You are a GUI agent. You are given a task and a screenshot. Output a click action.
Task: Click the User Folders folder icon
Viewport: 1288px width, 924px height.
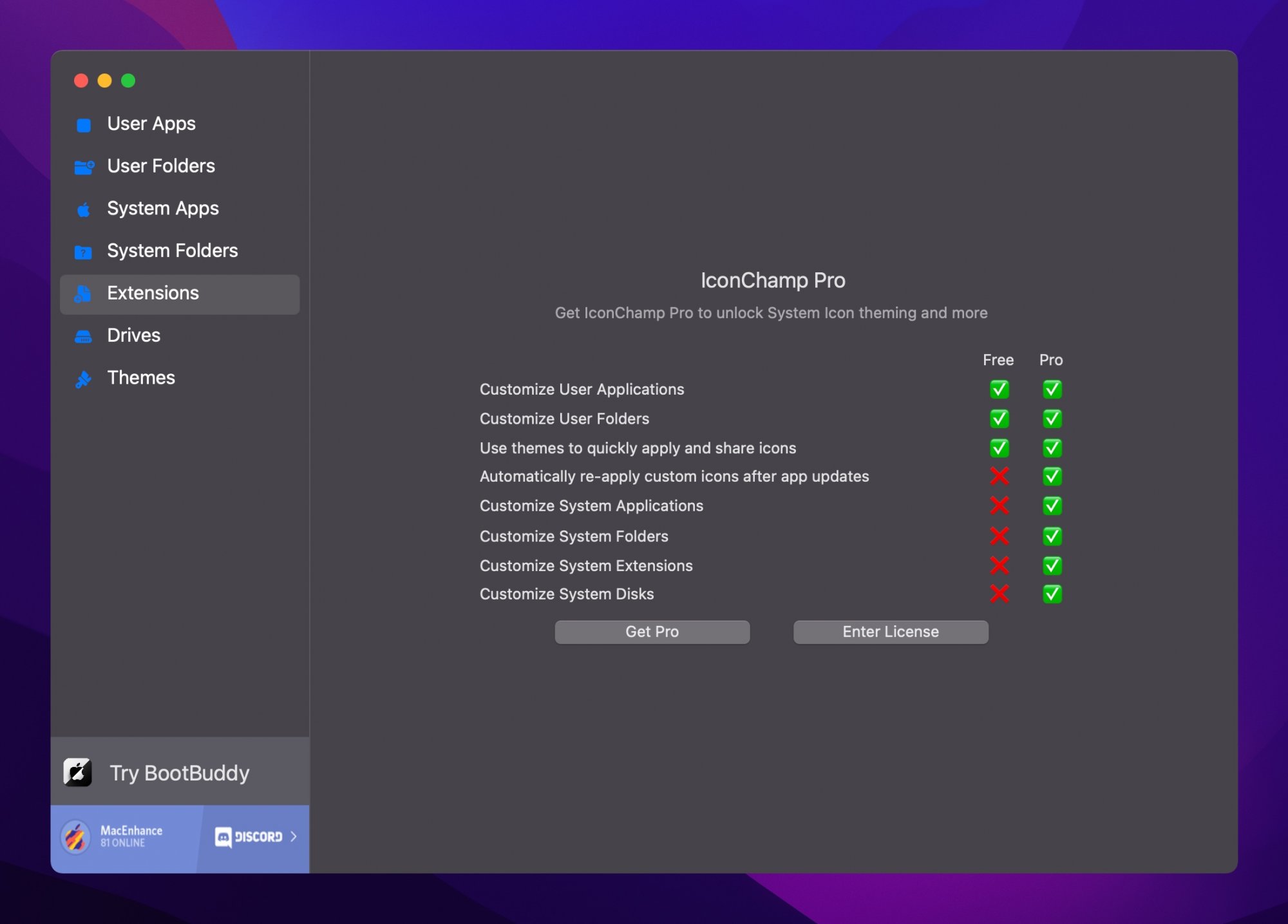click(84, 167)
